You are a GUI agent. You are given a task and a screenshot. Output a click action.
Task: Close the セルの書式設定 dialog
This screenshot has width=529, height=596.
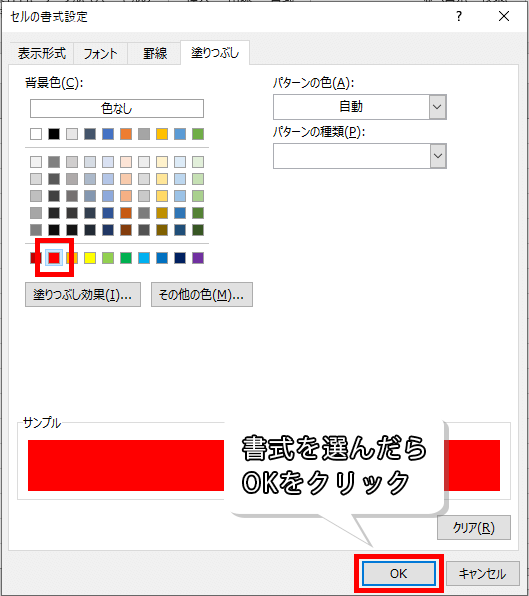tap(504, 16)
